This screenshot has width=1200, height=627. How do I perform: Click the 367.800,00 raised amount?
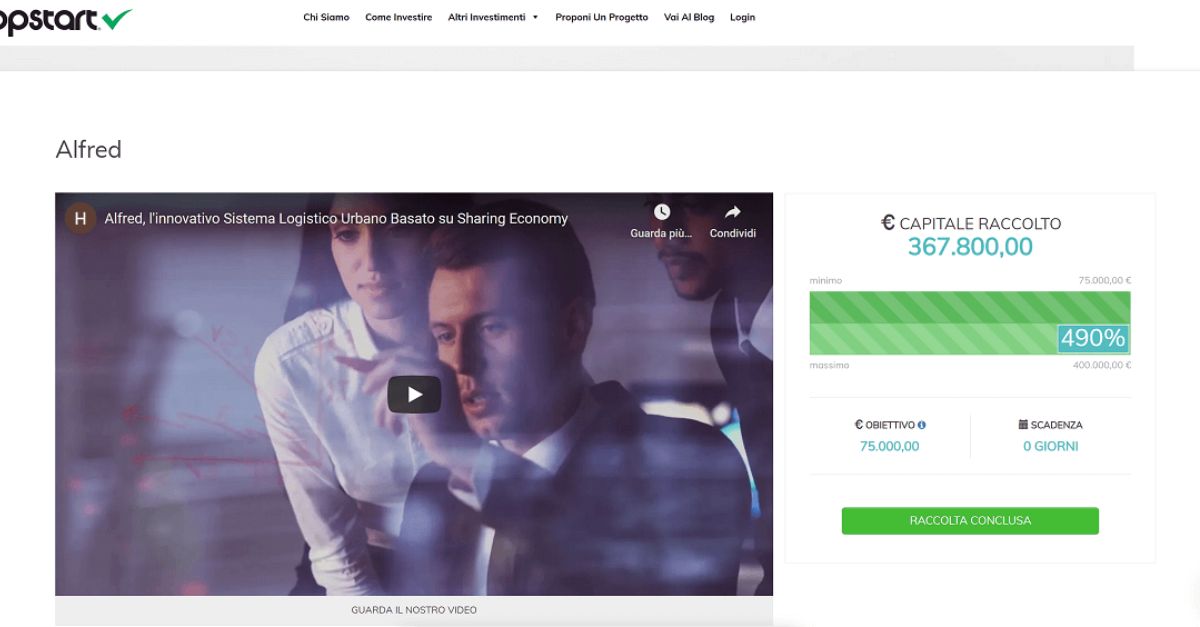(x=970, y=247)
